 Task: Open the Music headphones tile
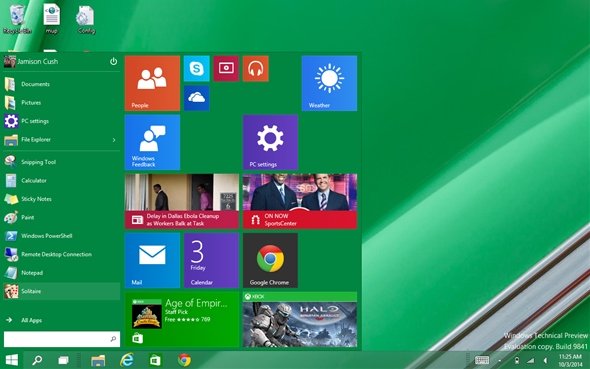point(255,68)
